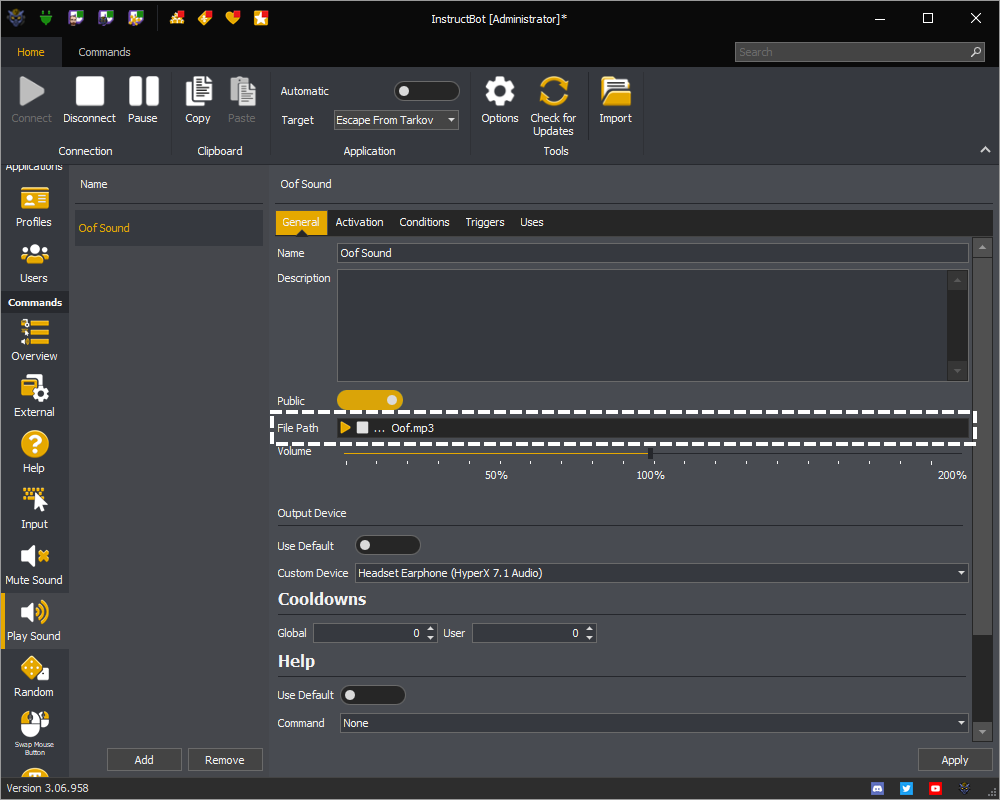Image resolution: width=1000 pixels, height=800 pixels.
Task: Open the Conditions tab
Action: pyautogui.click(x=424, y=222)
